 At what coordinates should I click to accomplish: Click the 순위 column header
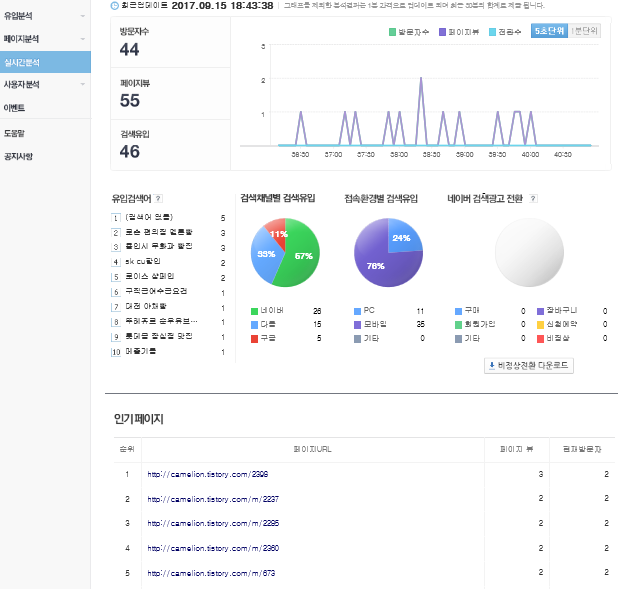click(x=127, y=449)
